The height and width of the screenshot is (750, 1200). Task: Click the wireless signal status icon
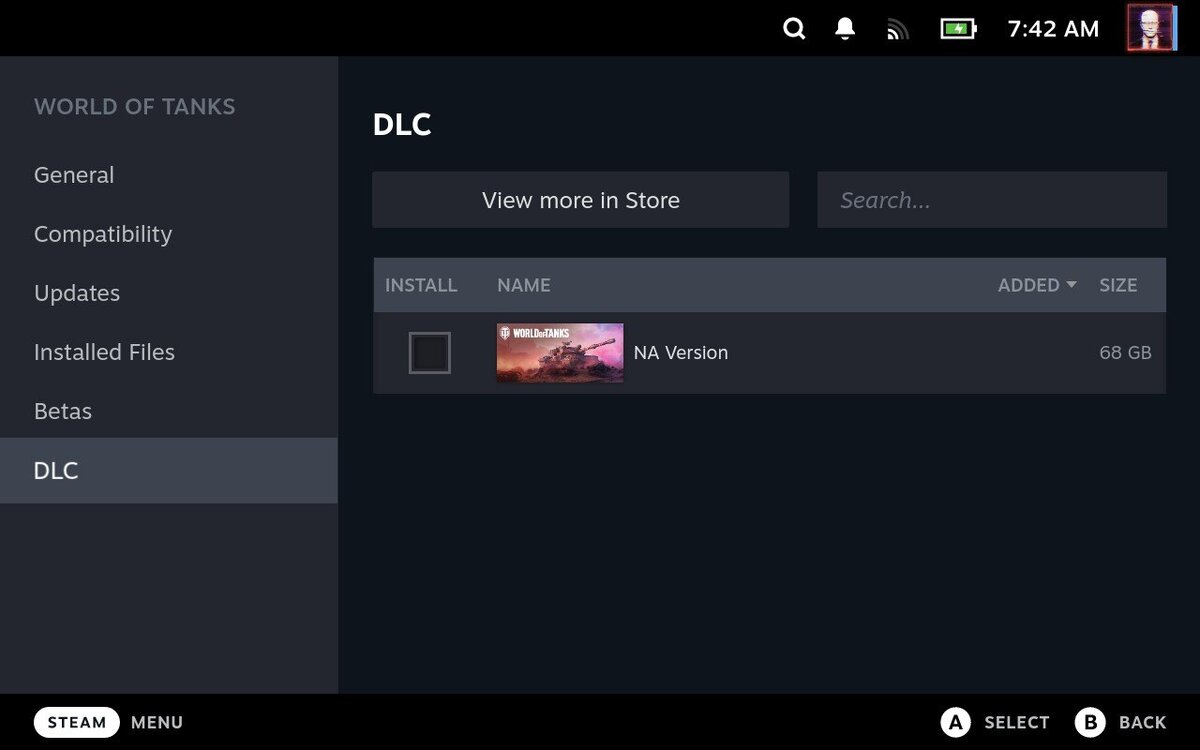click(x=897, y=30)
